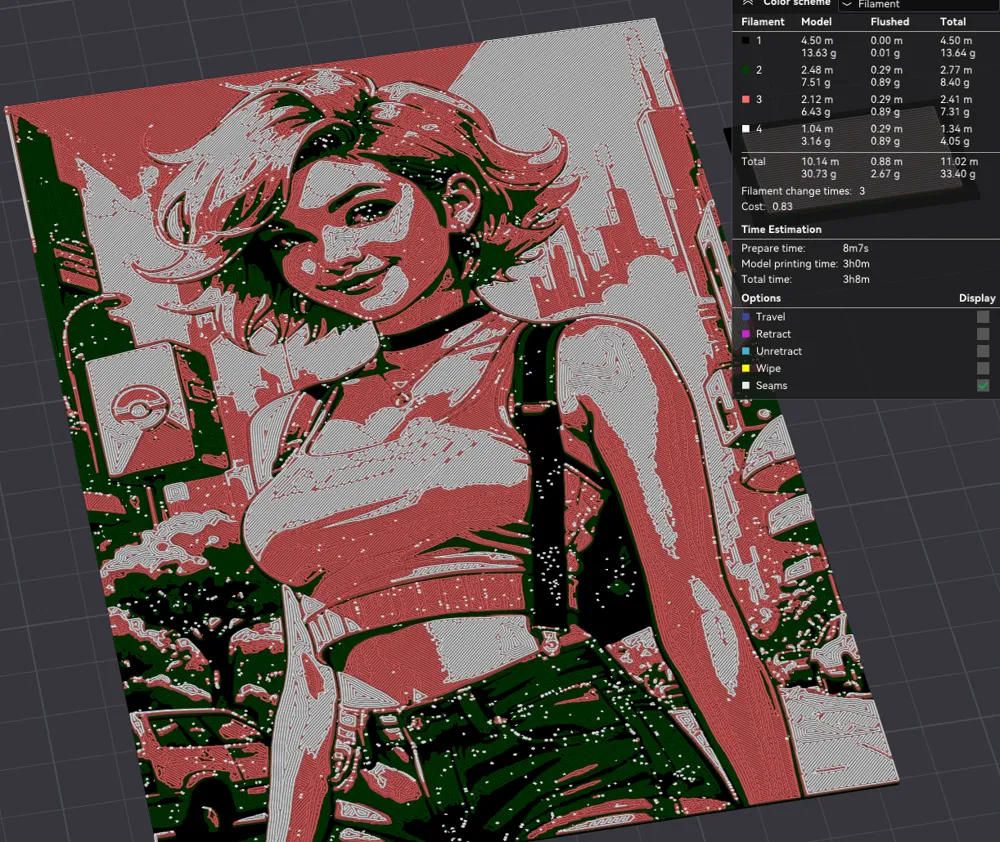Uncheck the Seams display checkbox
Screen dimensions: 1000x842
click(983, 385)
